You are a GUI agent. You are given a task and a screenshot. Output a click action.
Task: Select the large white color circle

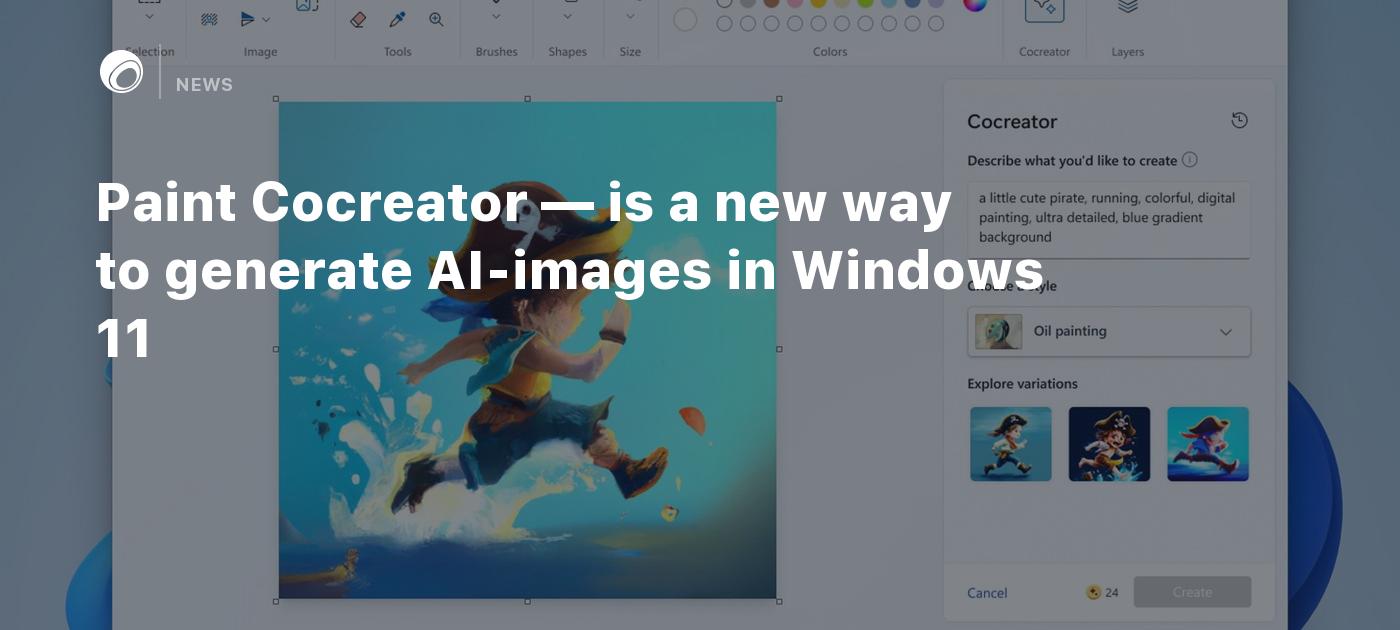tap(685, 19)
